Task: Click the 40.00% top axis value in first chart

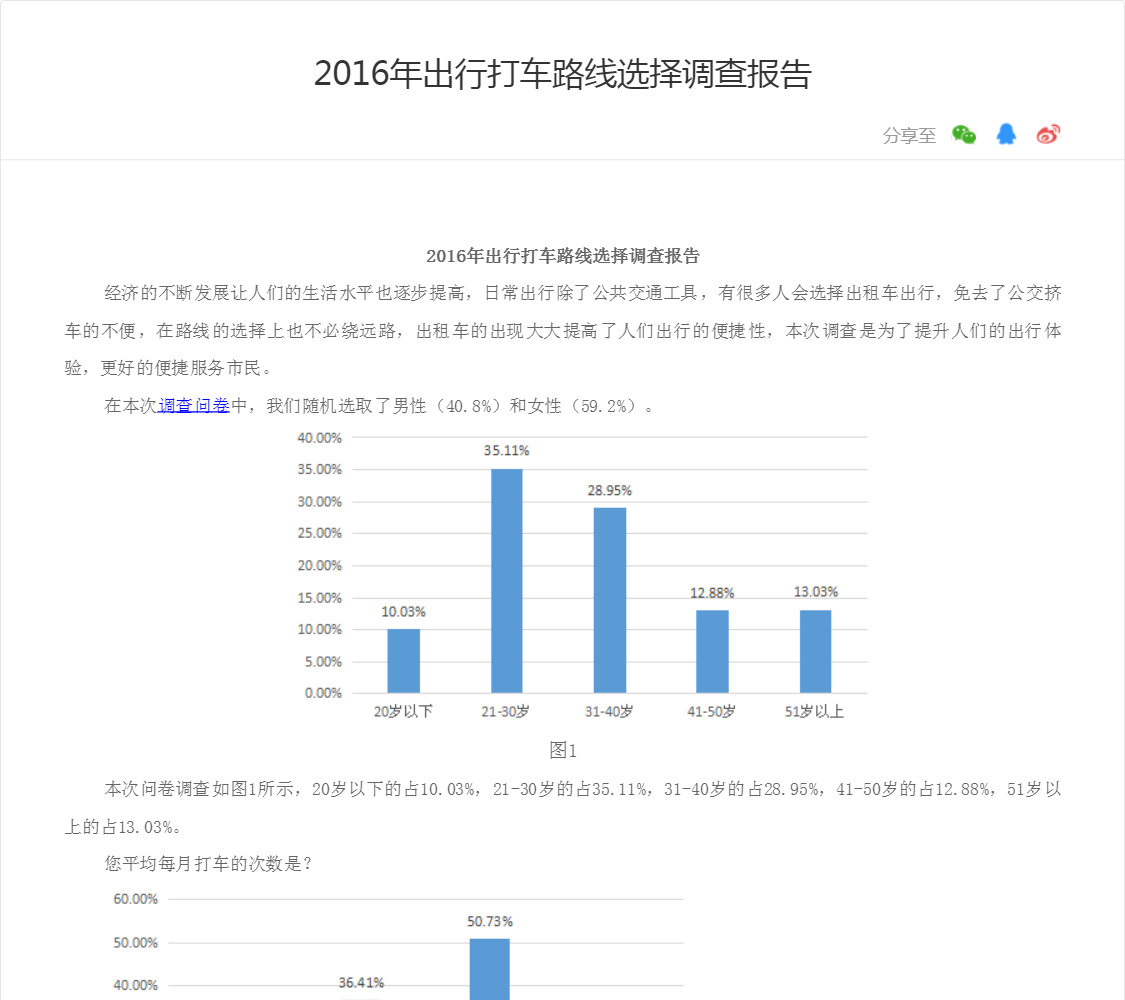Action: click(320, 438)
